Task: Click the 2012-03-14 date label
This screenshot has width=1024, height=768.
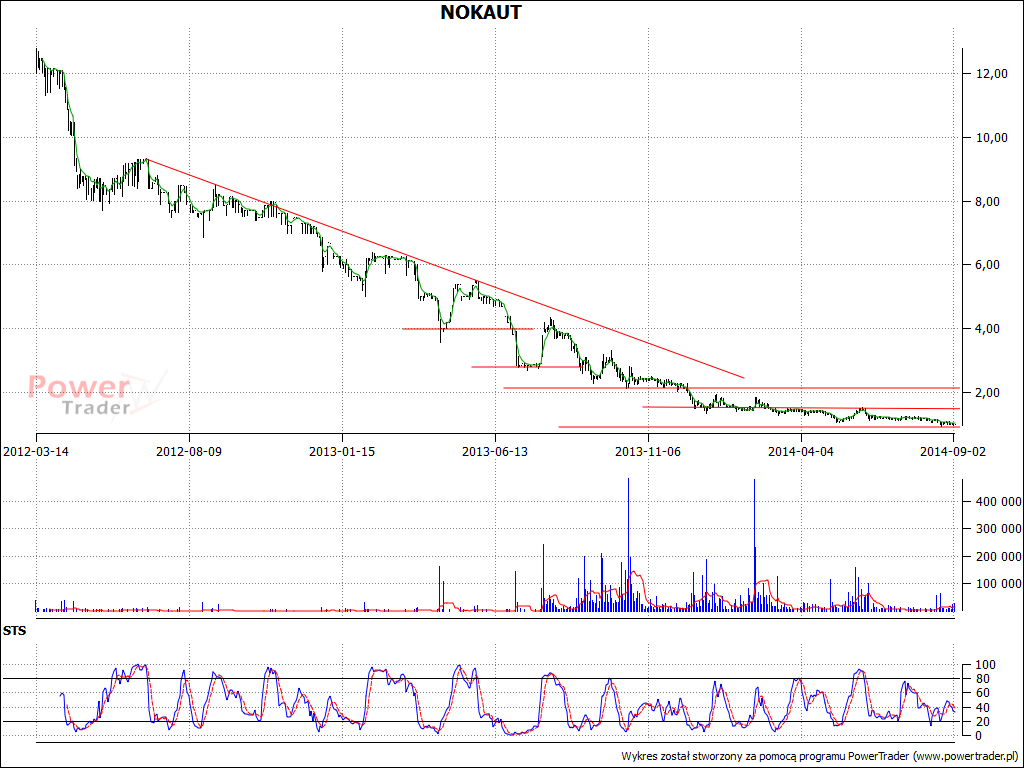Action: point(36,451)
